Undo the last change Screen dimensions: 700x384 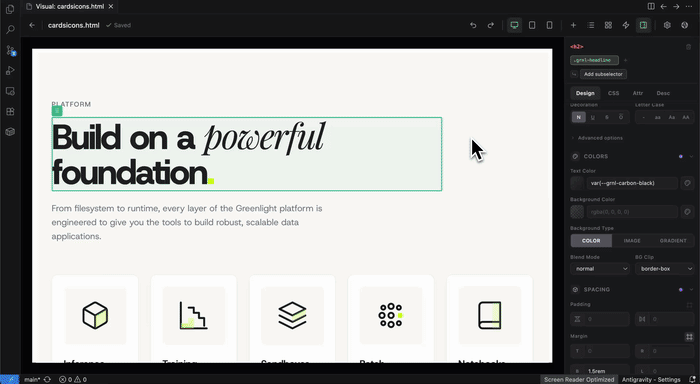pyautogui.click(x=473, y=25)
